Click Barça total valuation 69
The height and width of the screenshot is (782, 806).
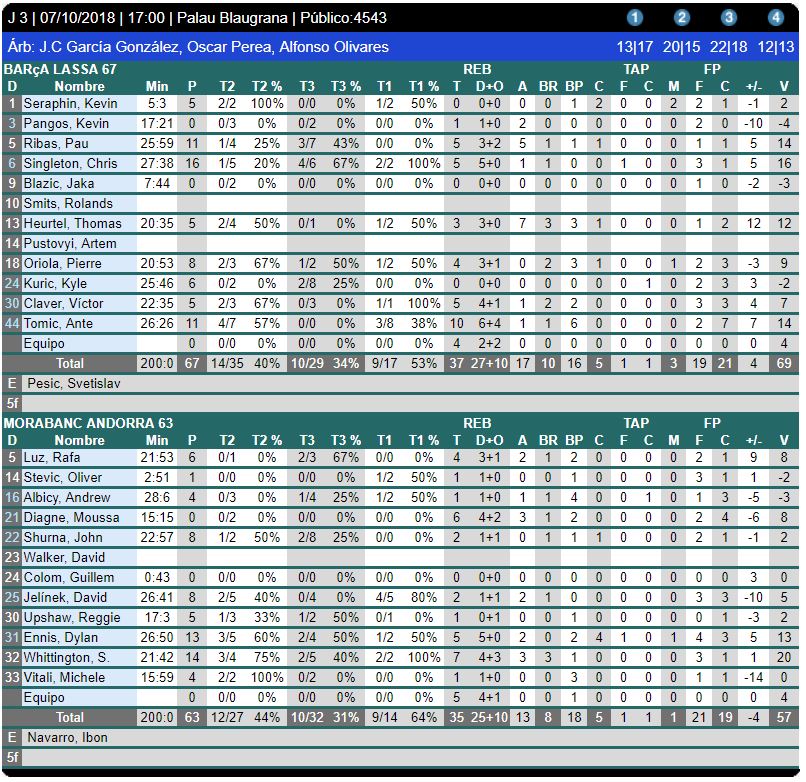784,363
